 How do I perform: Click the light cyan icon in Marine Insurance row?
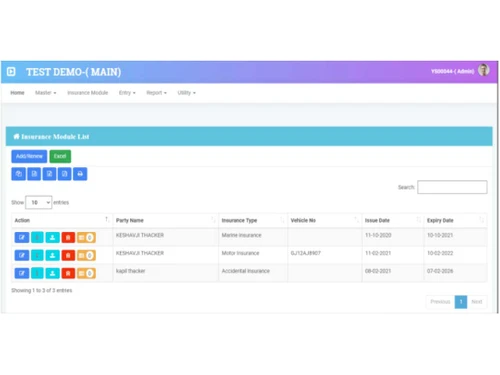point(37,237)
